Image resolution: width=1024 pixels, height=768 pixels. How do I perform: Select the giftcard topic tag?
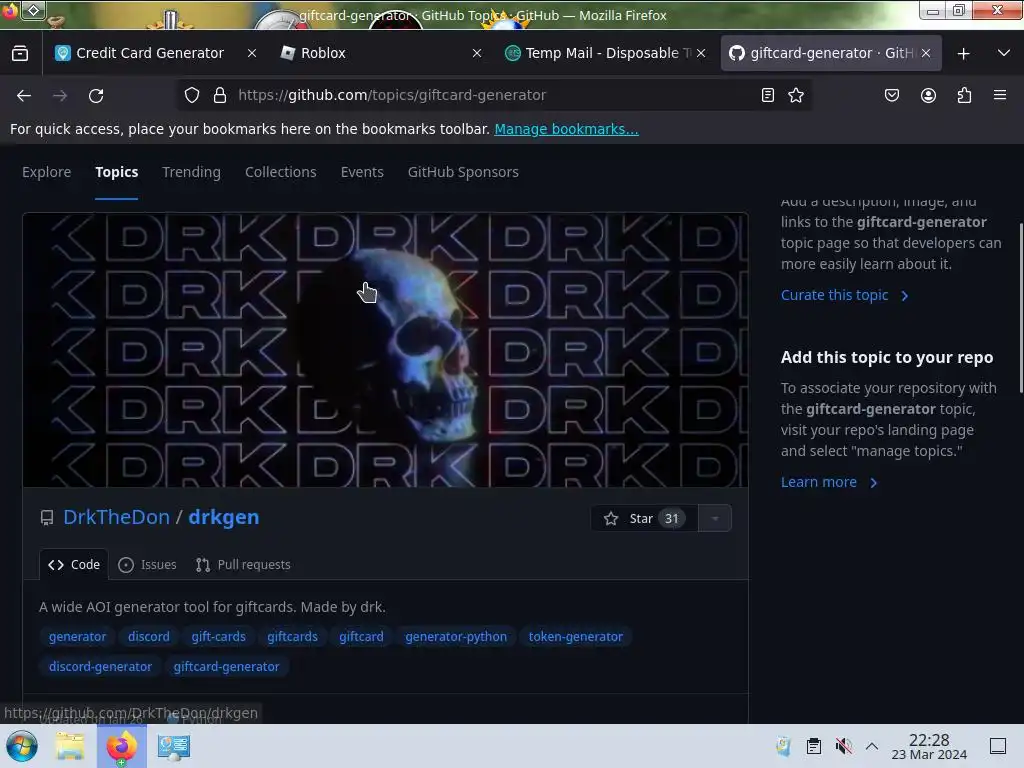click(x=361, y=637)
